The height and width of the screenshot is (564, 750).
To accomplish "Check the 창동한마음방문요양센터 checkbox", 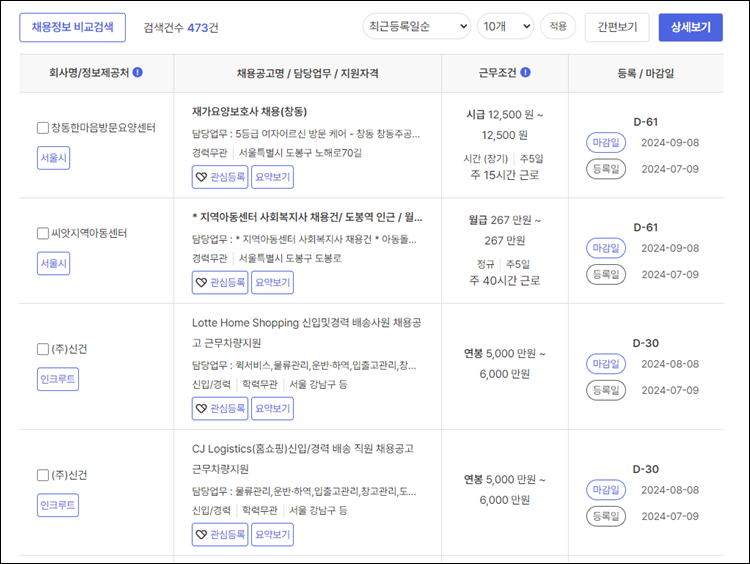I will (x=43, y=128).
